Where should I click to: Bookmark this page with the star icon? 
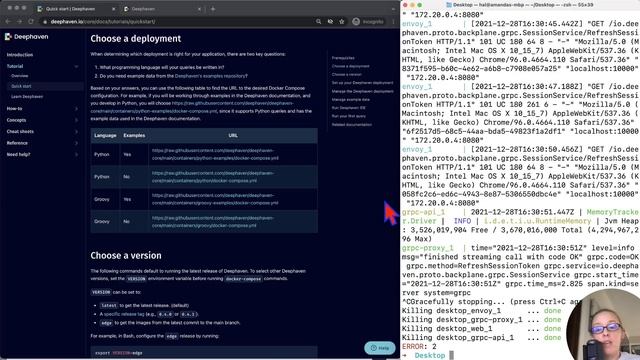click(342, 22)
